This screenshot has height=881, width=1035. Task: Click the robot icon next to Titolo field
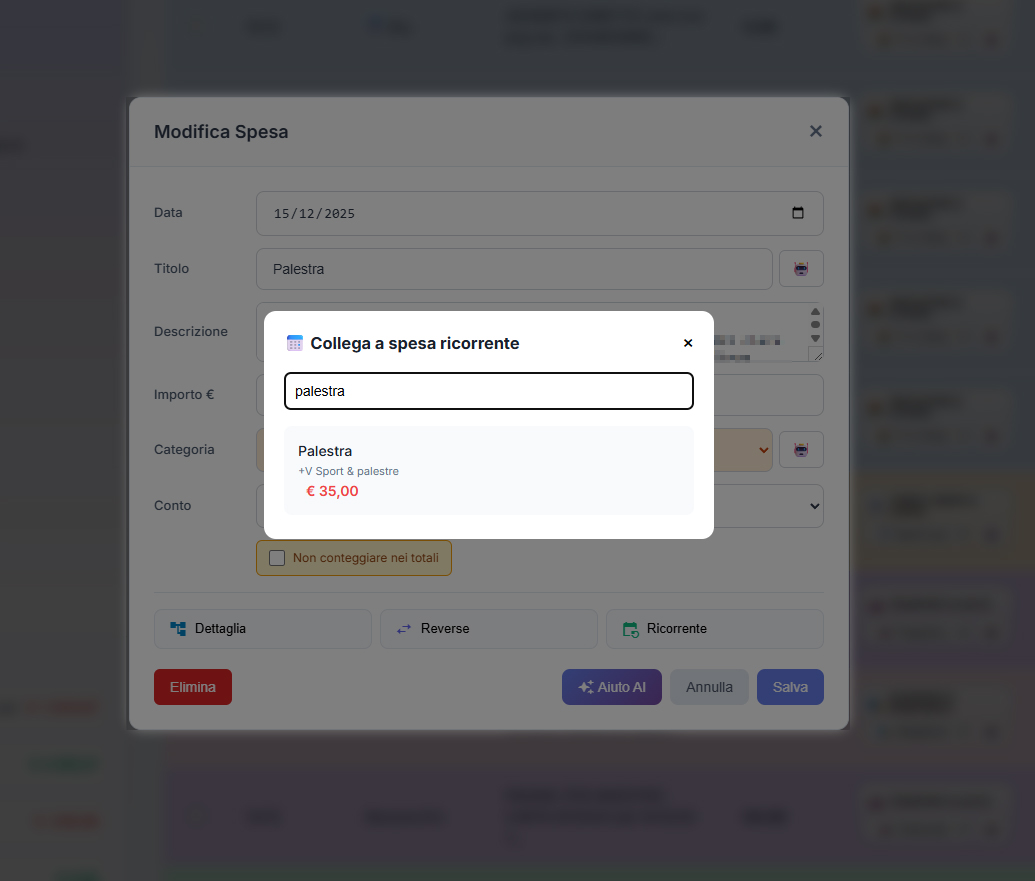pos(801,269)
